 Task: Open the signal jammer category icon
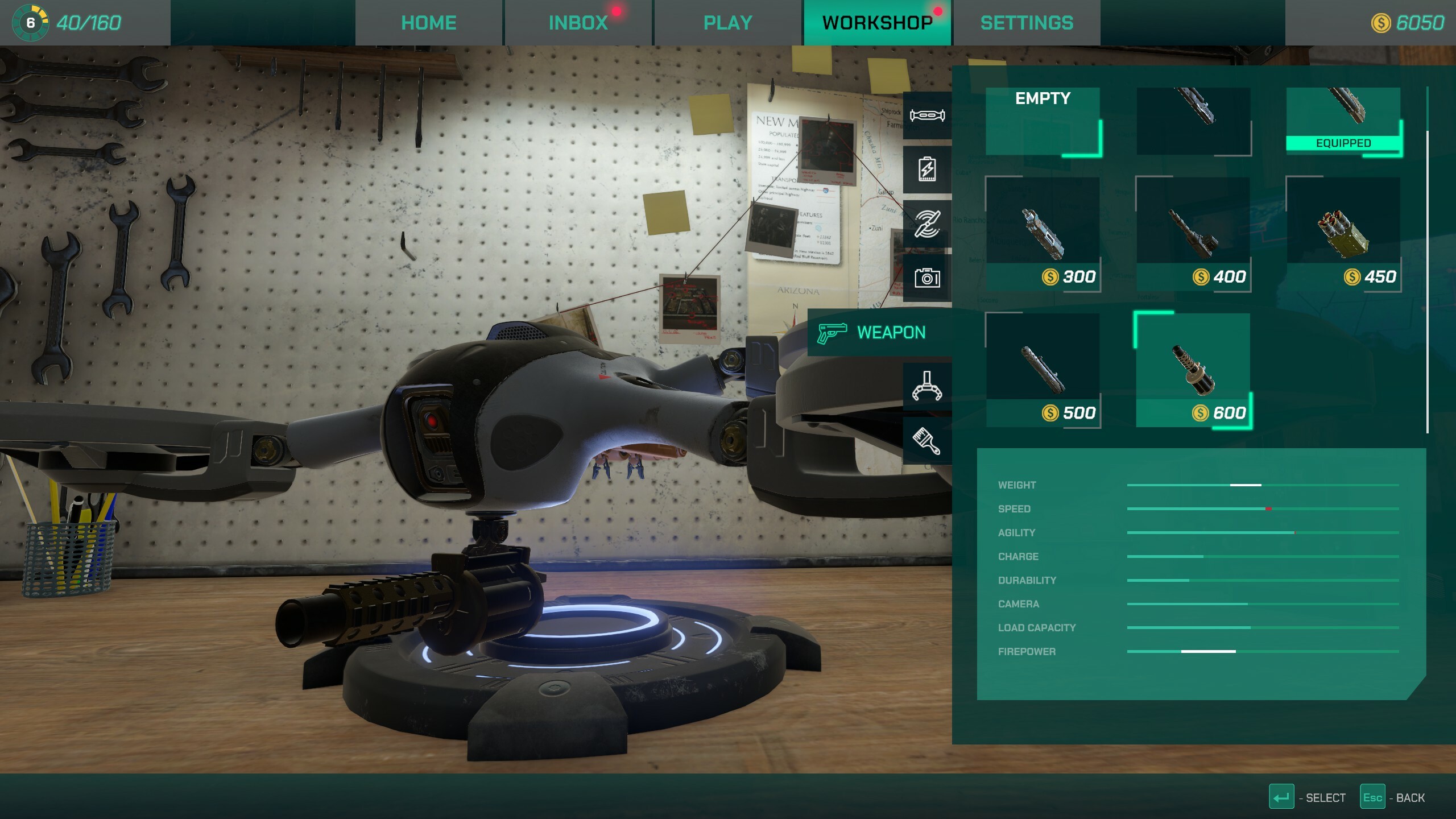coord(927,224)
